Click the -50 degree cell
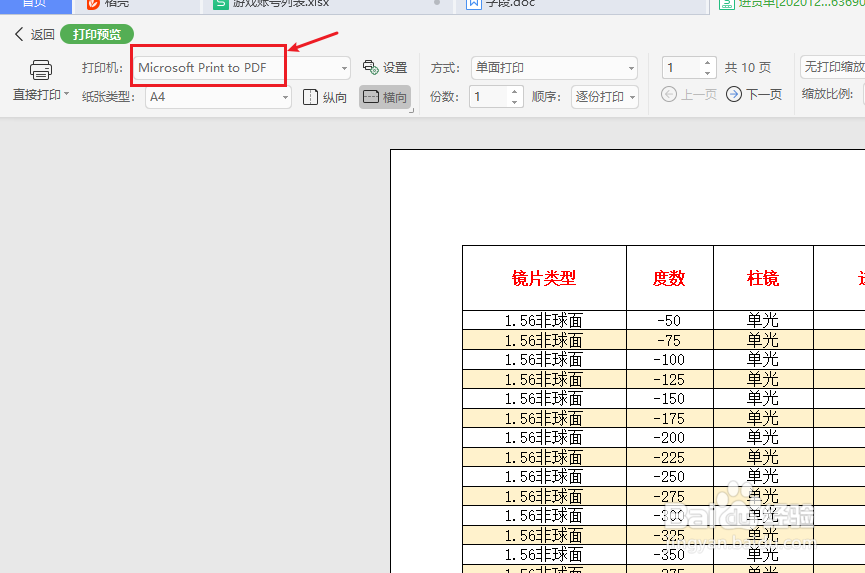 [669, 320]
